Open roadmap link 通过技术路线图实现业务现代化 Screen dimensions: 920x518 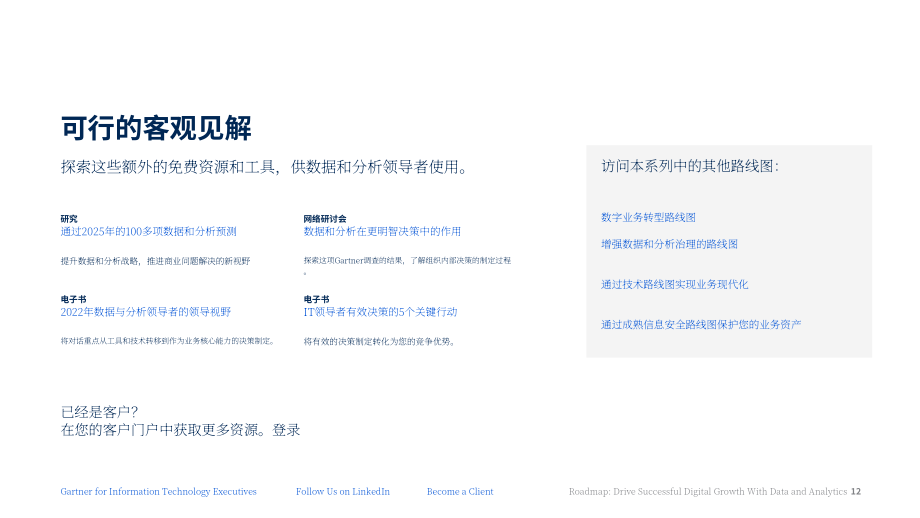pos(675,285)
